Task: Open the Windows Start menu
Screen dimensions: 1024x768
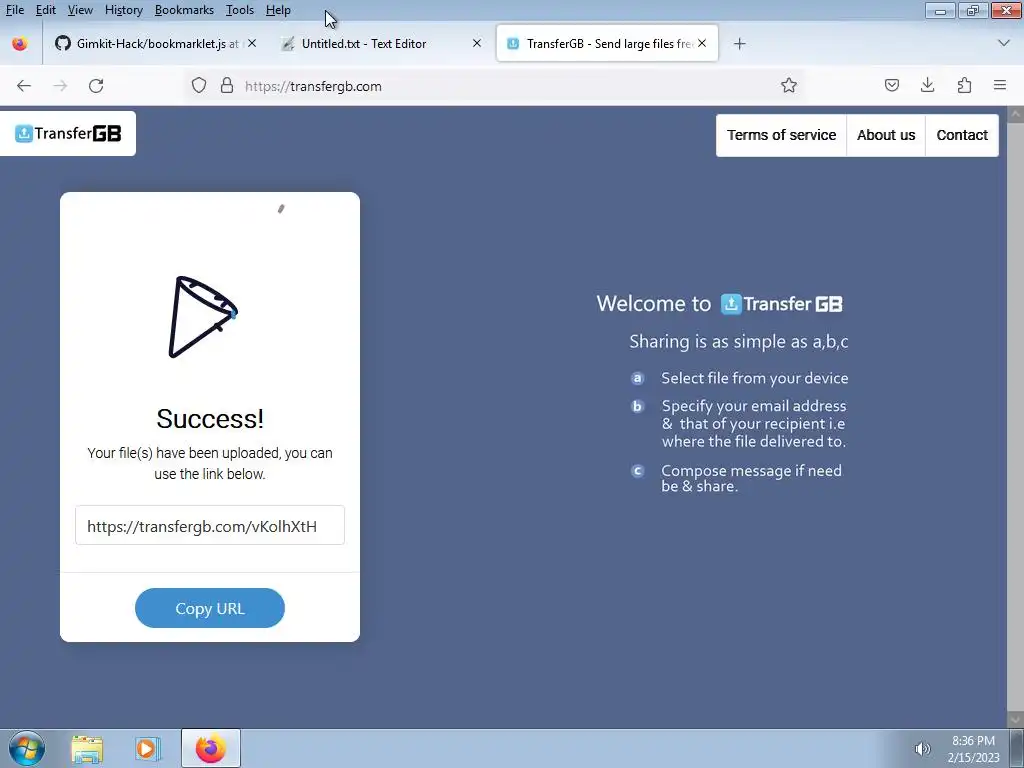Action: coord(27,748)
